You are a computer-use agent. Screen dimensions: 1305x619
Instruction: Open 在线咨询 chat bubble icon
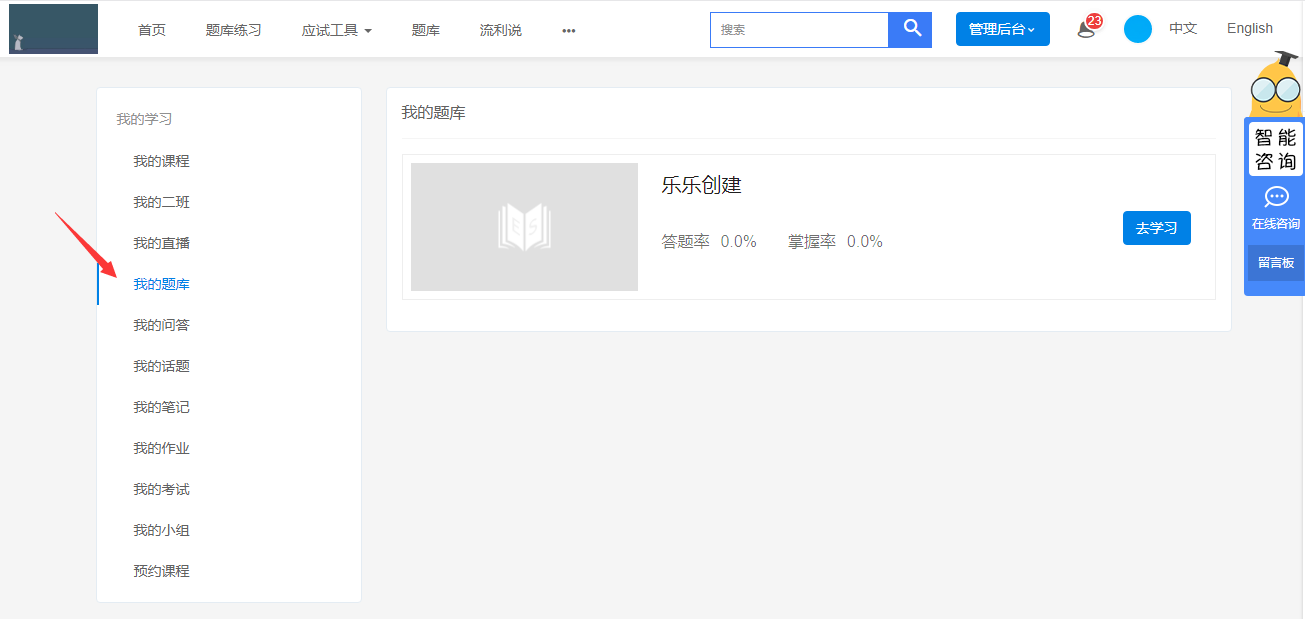1276,197
